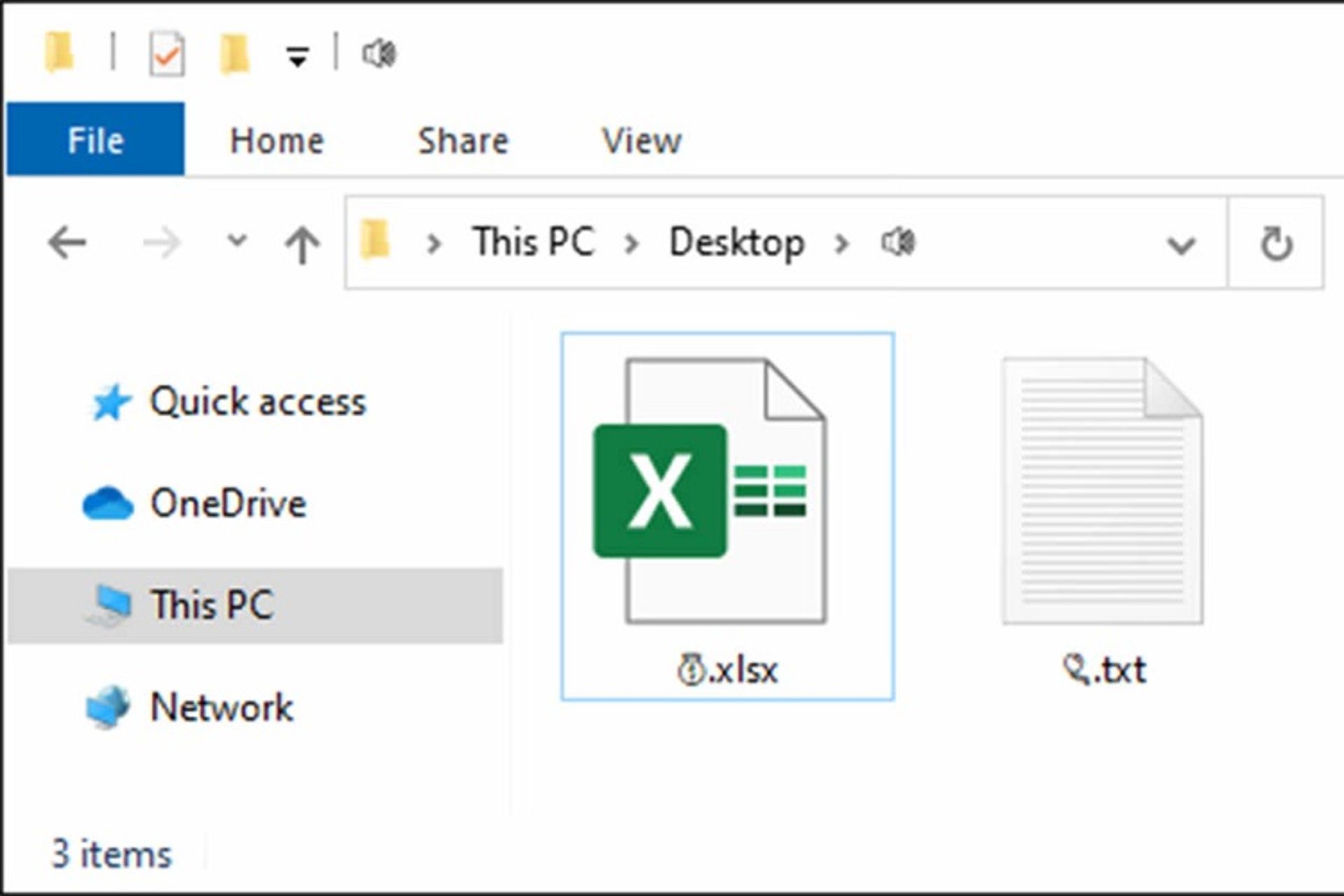Click Desktop in the address breadcrumb

click(737, 243)
